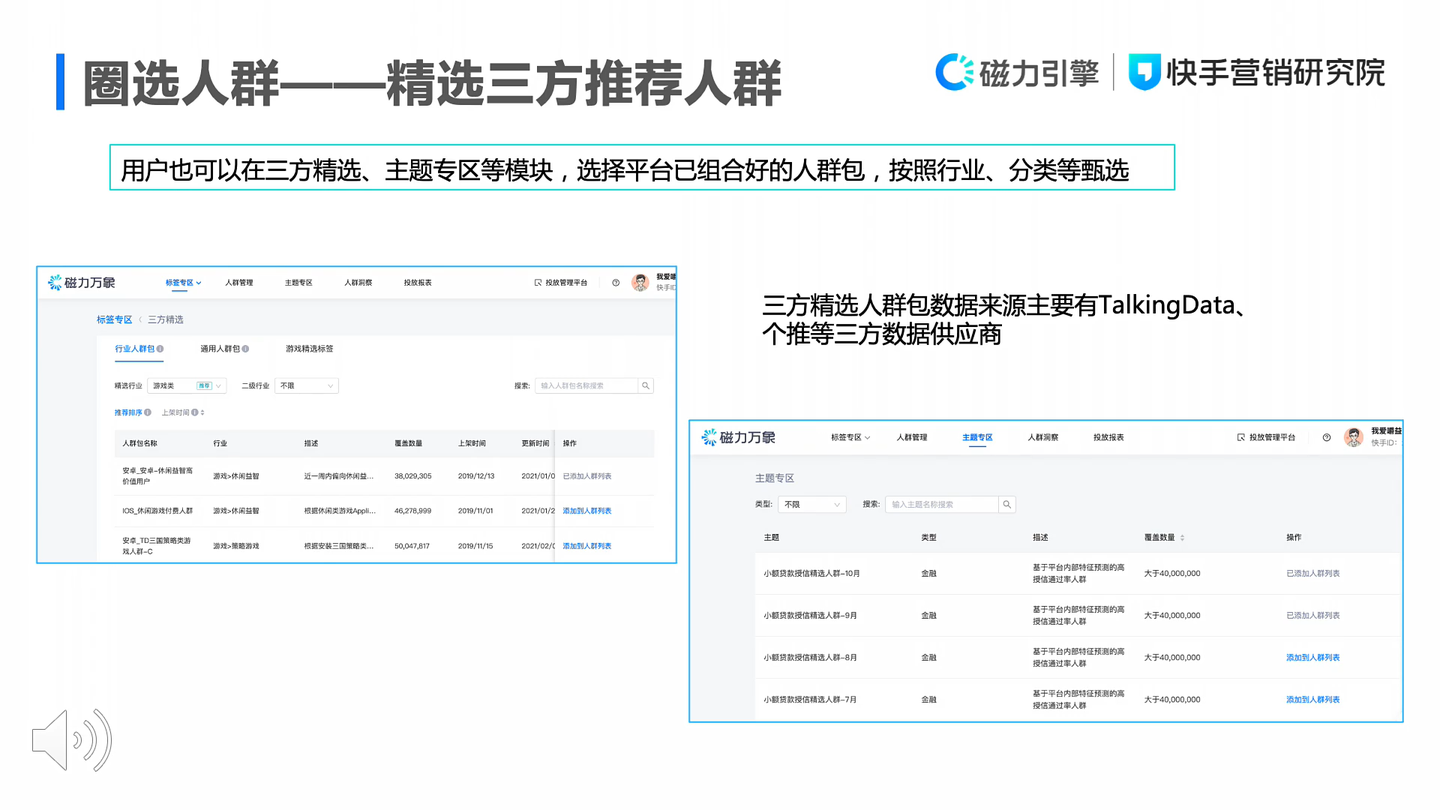This screenshot has width=1440, height=810.
Task: Open 主题专区 on 三方精选 page nav
Action: click(x=298, y=283)
